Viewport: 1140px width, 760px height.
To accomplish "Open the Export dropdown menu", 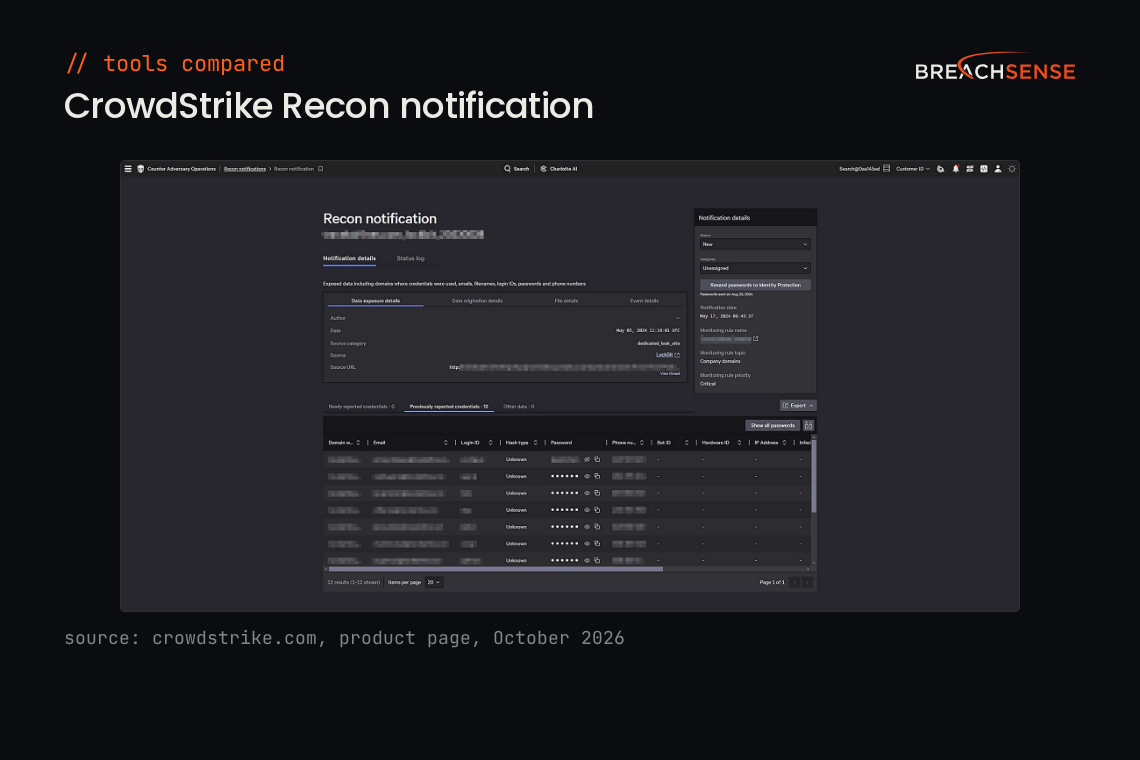I will pos(798,405).
